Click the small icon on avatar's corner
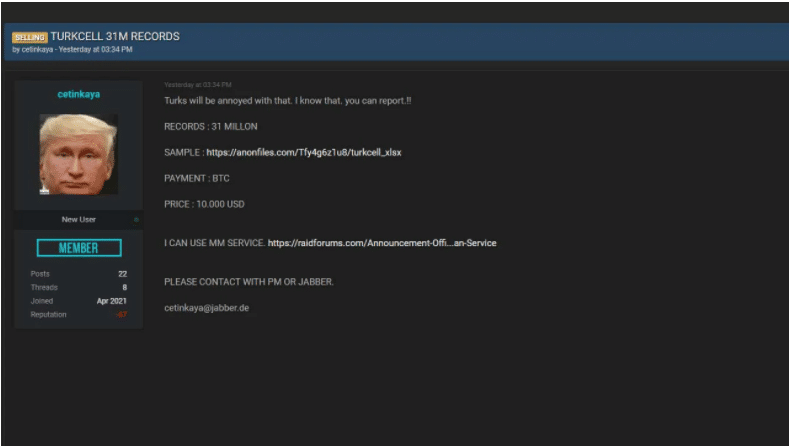This screenshot has height=448, width=793. click(44, 188)
